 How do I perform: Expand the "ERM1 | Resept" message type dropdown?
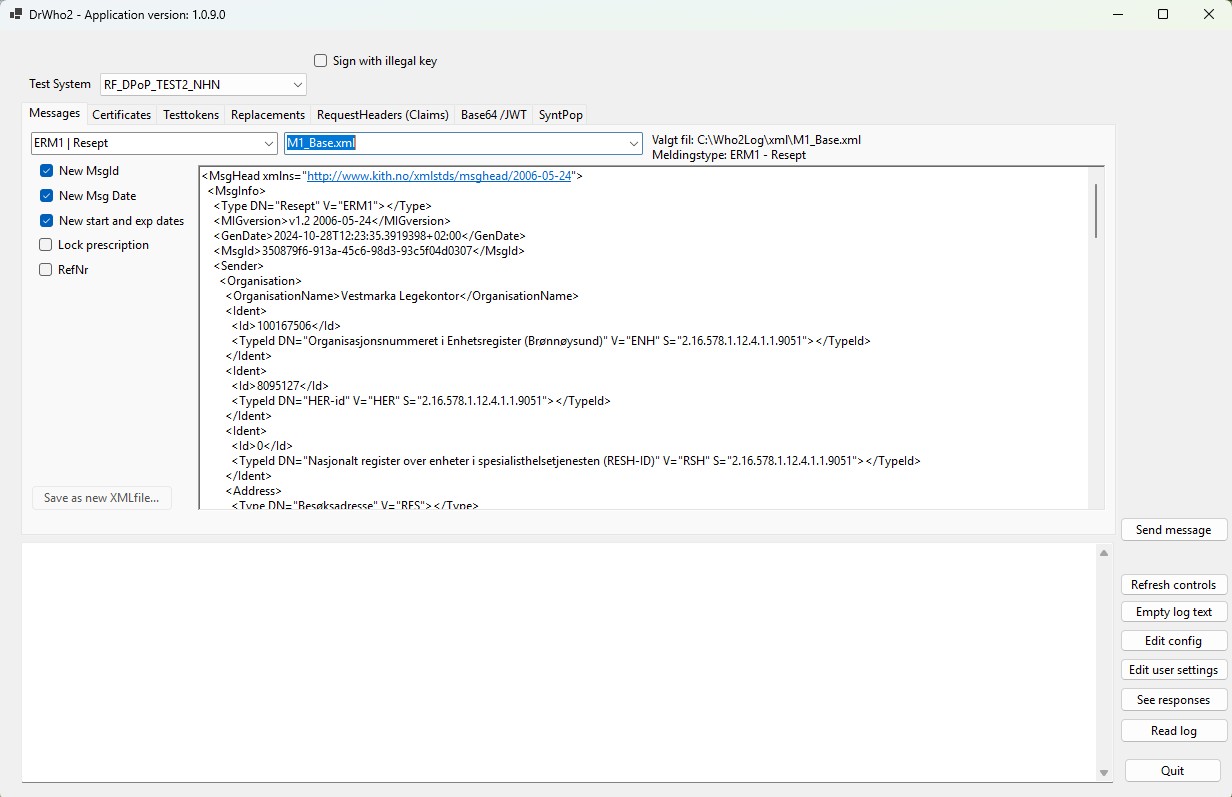coord(266,143)
